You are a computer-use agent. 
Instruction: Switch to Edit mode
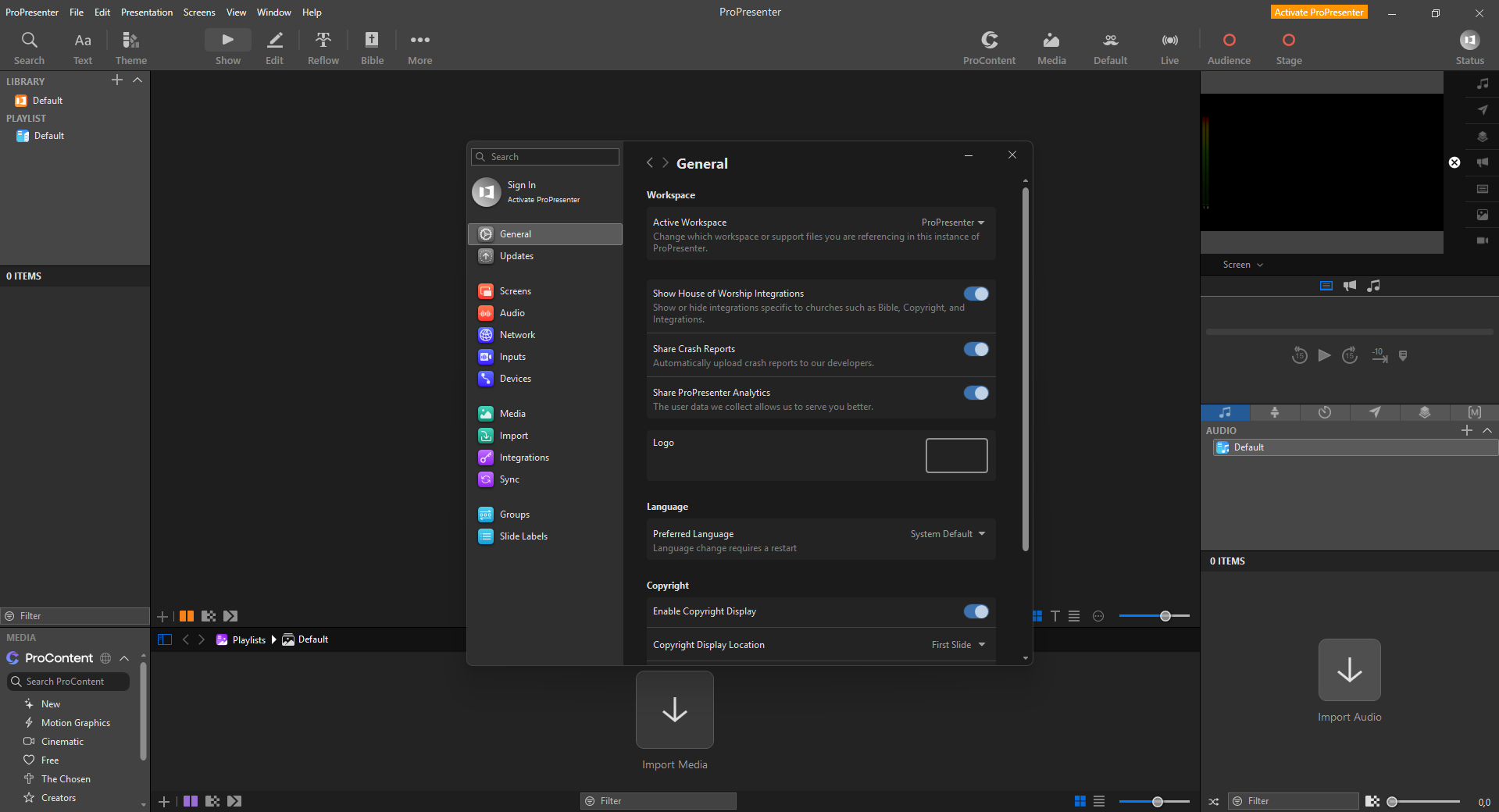pyautogui.click(x=275, y=48)
